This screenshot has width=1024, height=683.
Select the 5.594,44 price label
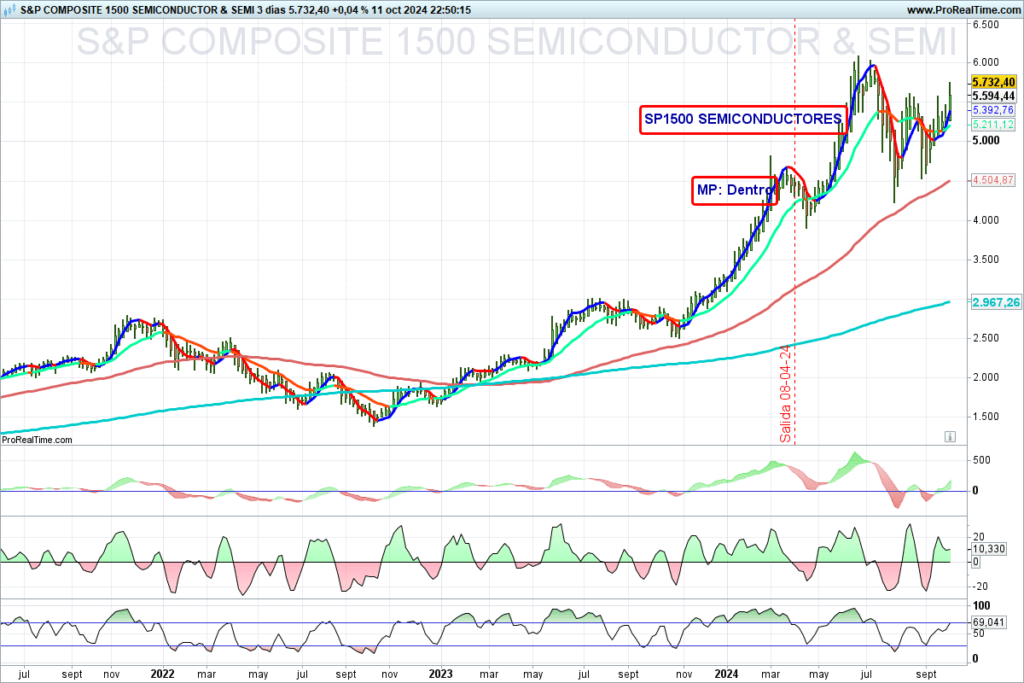click(x=993, y=96)
